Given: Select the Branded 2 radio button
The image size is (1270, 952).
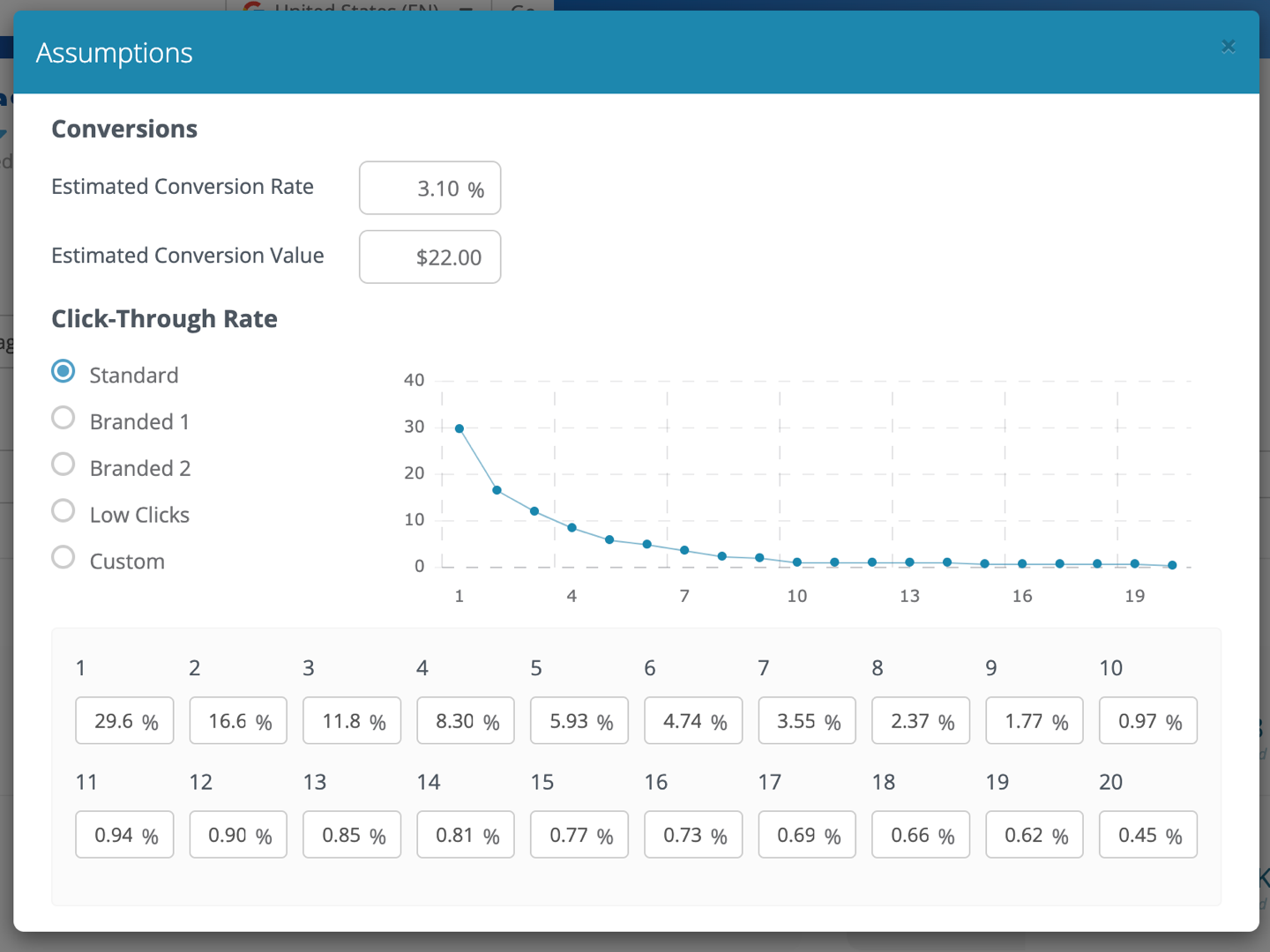Looking at the screenshot, I should coord(63,465).
